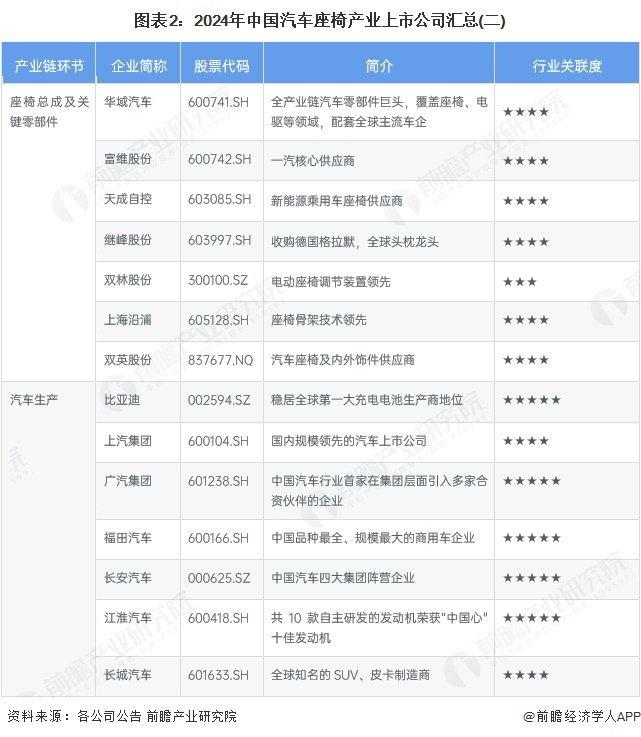Select company name 江淮汽车

pos(128,618)
